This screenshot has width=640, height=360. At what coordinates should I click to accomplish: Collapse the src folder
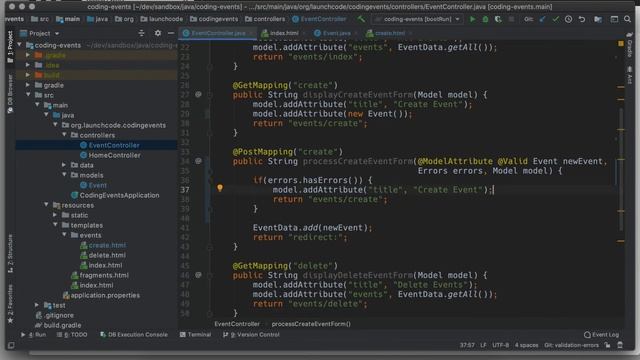pos(28,95)
